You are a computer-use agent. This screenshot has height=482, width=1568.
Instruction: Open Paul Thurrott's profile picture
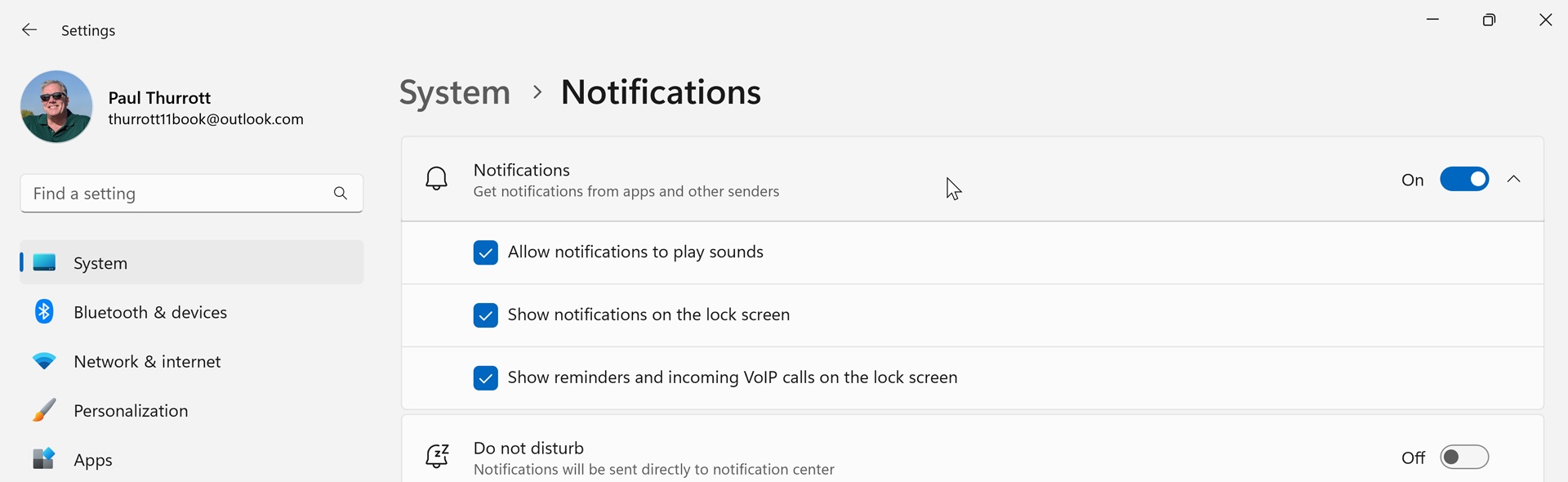click(56, 107)
